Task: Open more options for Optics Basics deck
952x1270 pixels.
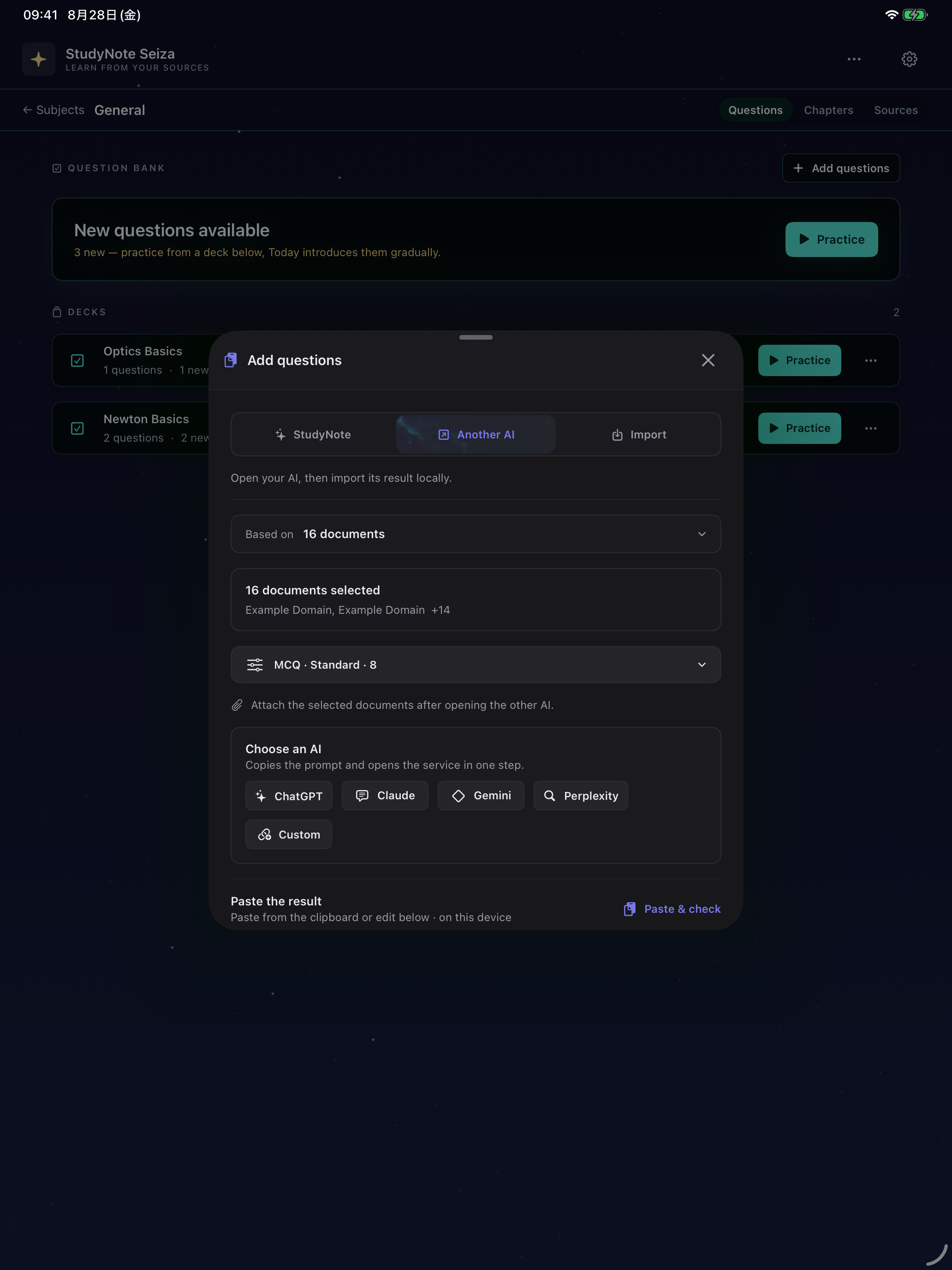Action: (x=870, y=360)
